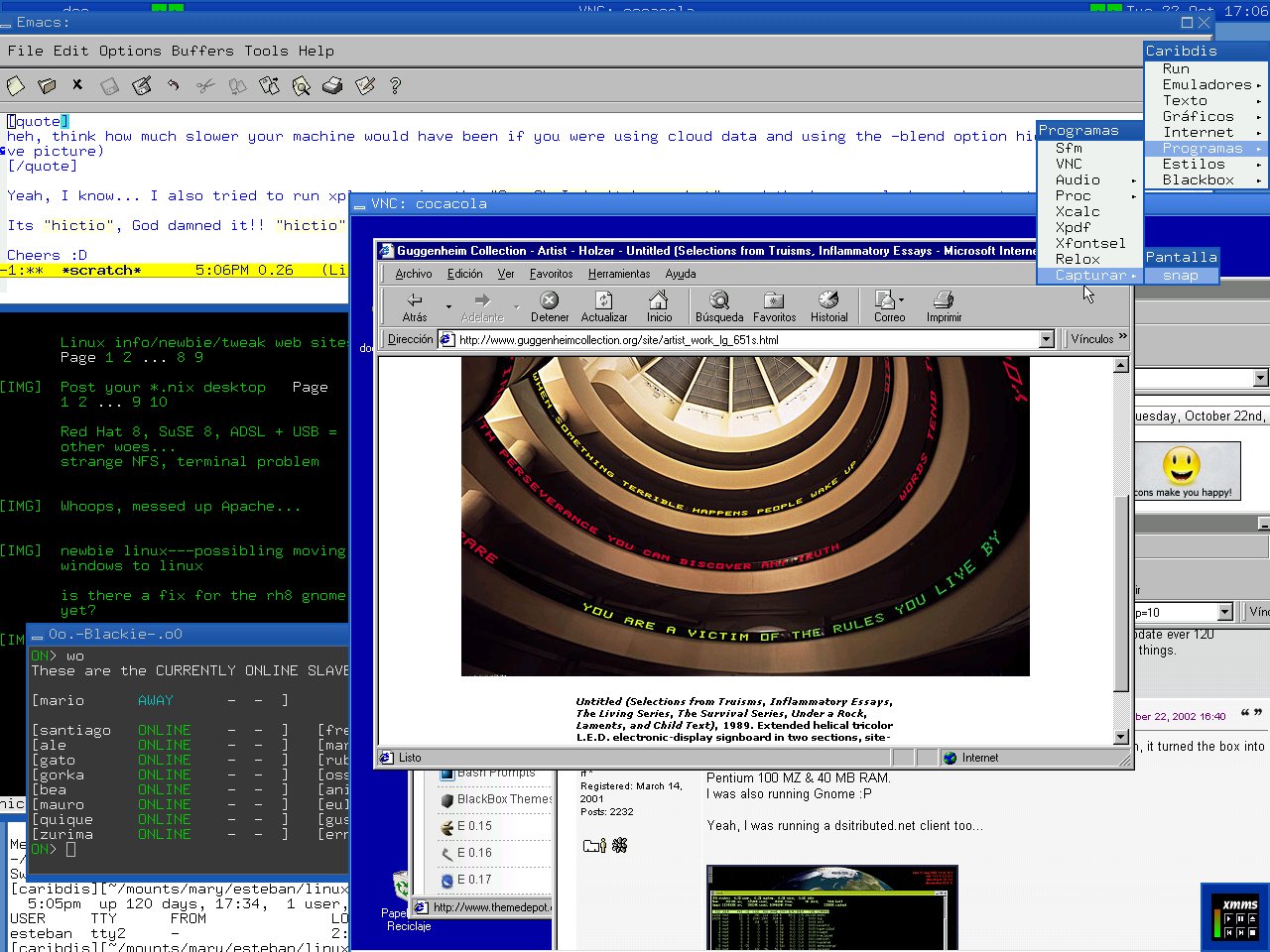Screen dimensions: 1270x952
Task: Click the magnifier search icon in Emacs toolbar
Action: tap(301, 86)
